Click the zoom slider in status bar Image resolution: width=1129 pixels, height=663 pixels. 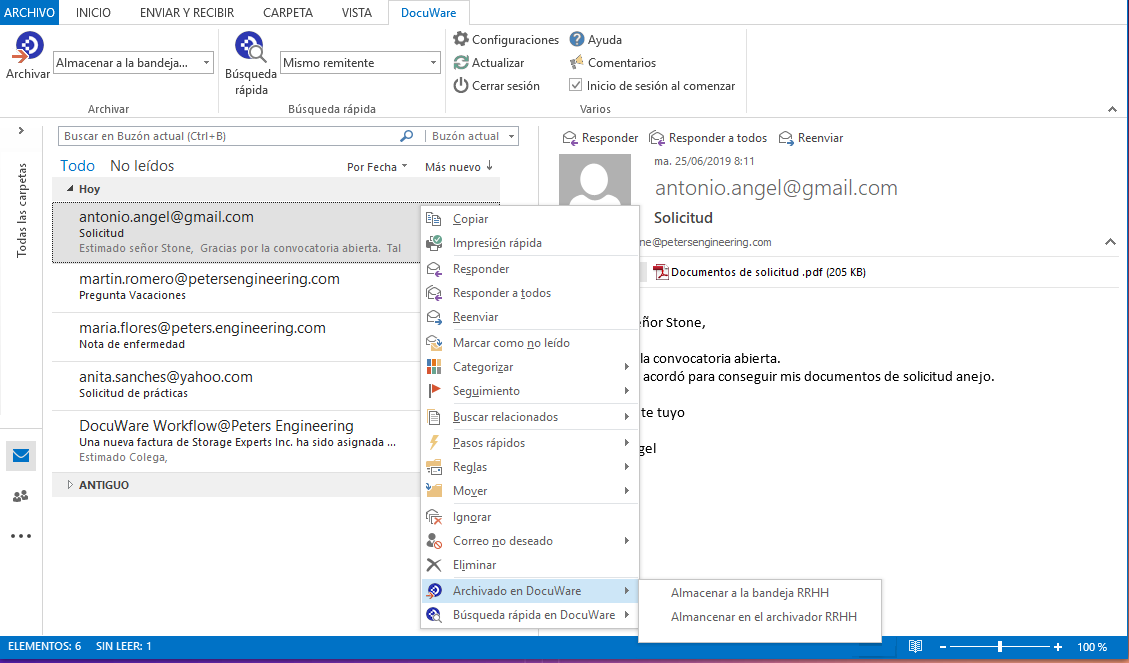(x=999, y=647)
